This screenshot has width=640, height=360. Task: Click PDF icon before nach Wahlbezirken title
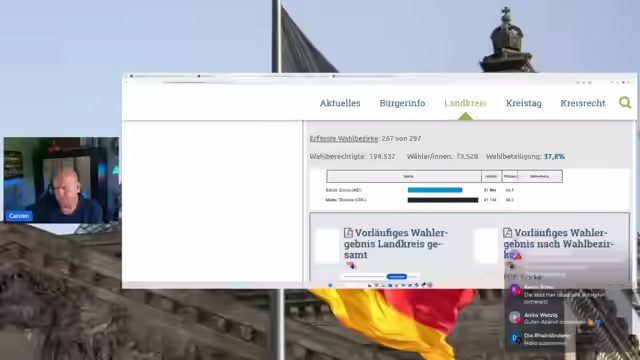[x=507, y=233]
